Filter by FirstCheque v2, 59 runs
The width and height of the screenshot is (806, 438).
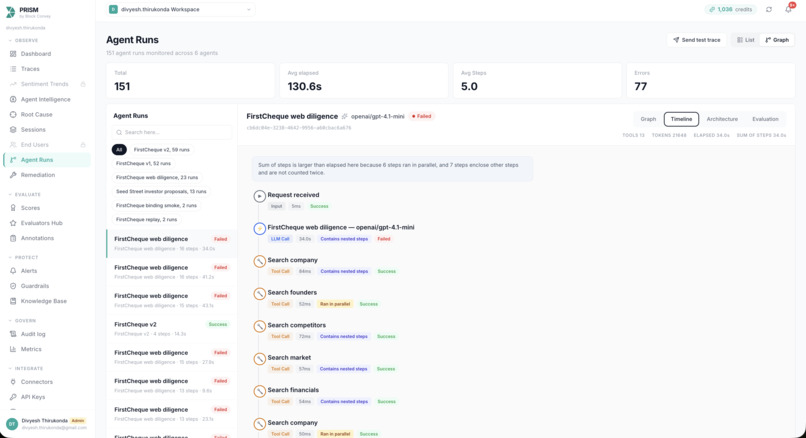click(161, 150)
